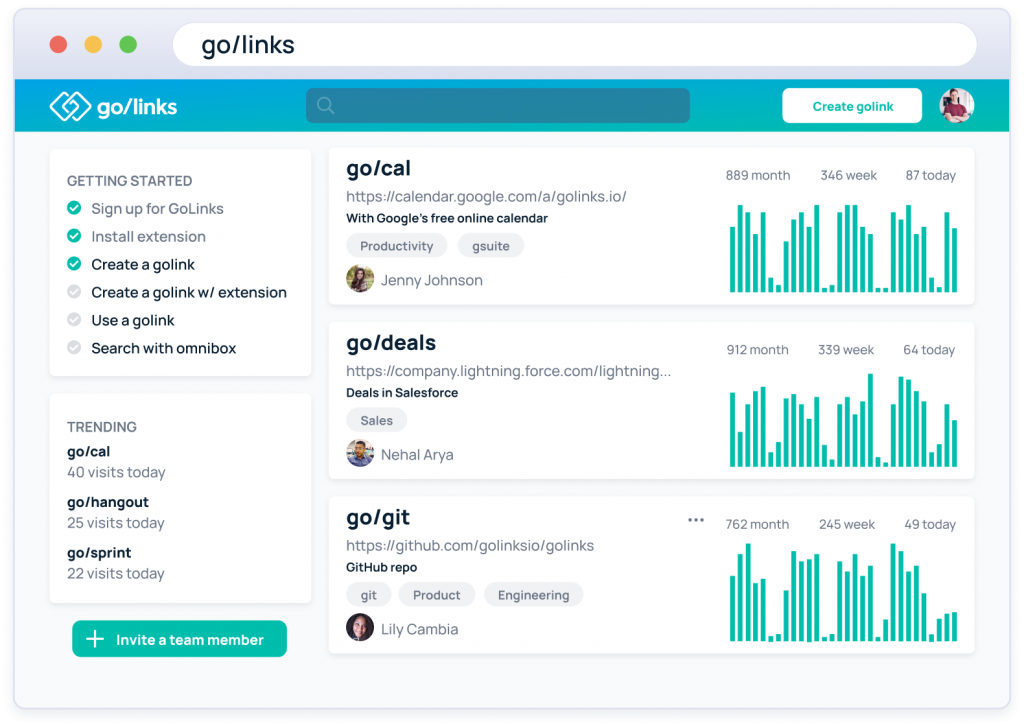The width and height of the screenshot is (1024, 728).
Task: Click the '912 month' stat
Action: click(758, 349)
